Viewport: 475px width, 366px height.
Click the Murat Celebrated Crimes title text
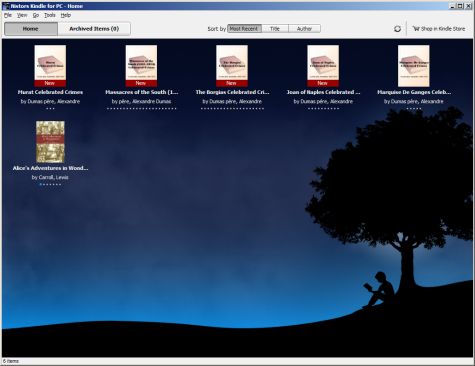[50, 92]
